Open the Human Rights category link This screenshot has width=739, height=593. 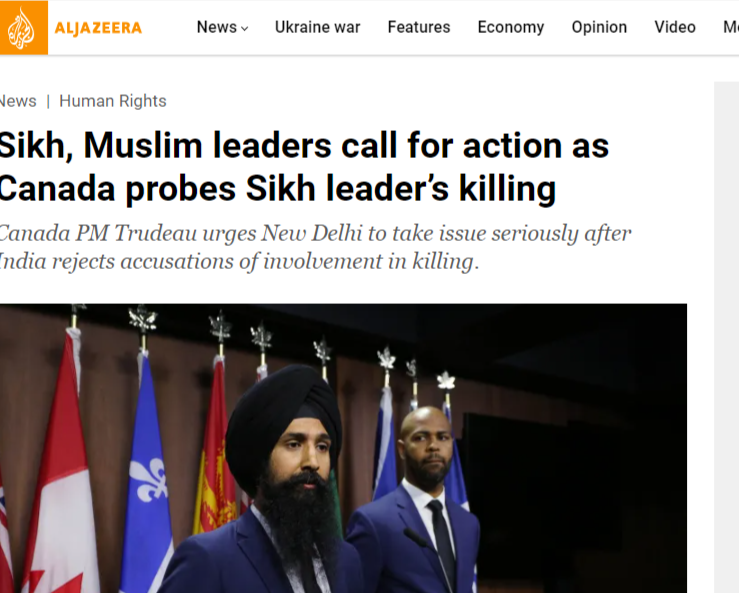[x=113, y=101]
